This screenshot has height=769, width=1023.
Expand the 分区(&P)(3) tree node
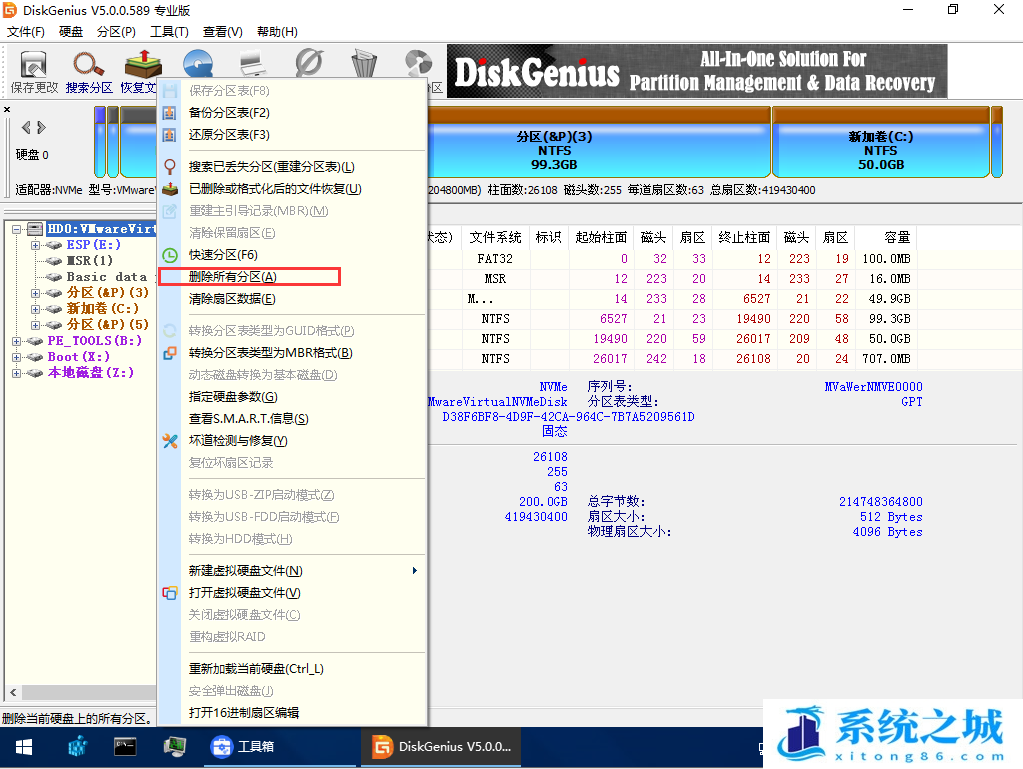pos(35,293)
